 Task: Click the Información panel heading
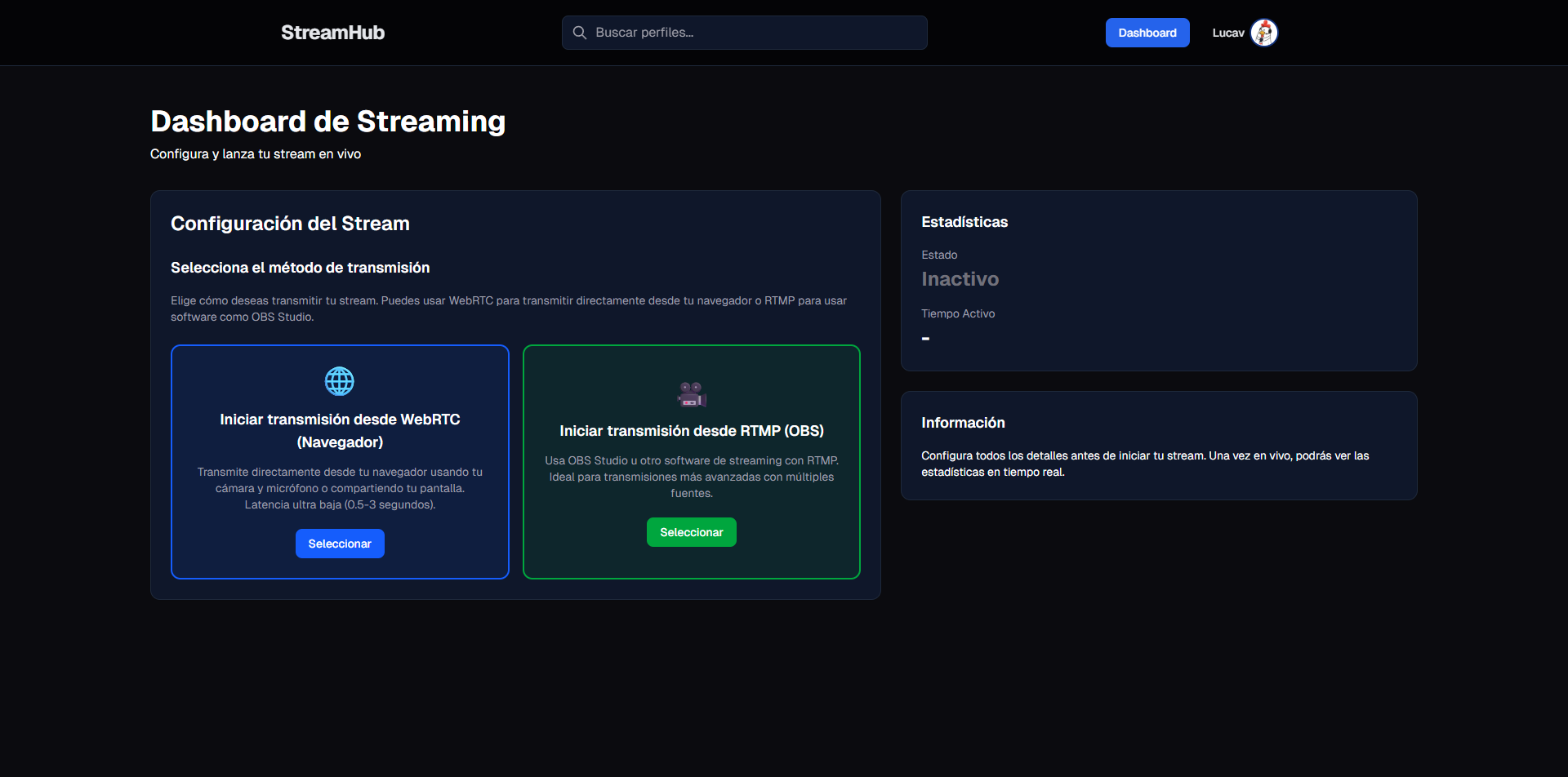pos(962,423)
